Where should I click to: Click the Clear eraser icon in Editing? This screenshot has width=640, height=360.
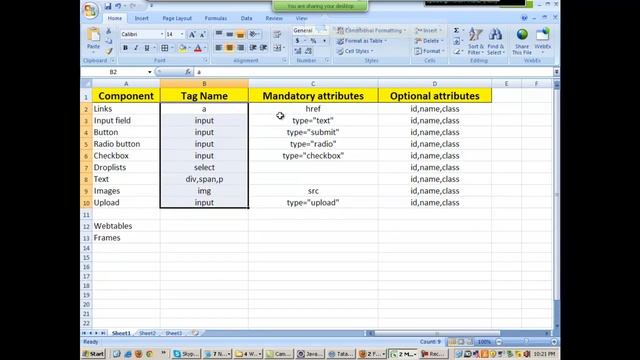[x=456, y=51]
